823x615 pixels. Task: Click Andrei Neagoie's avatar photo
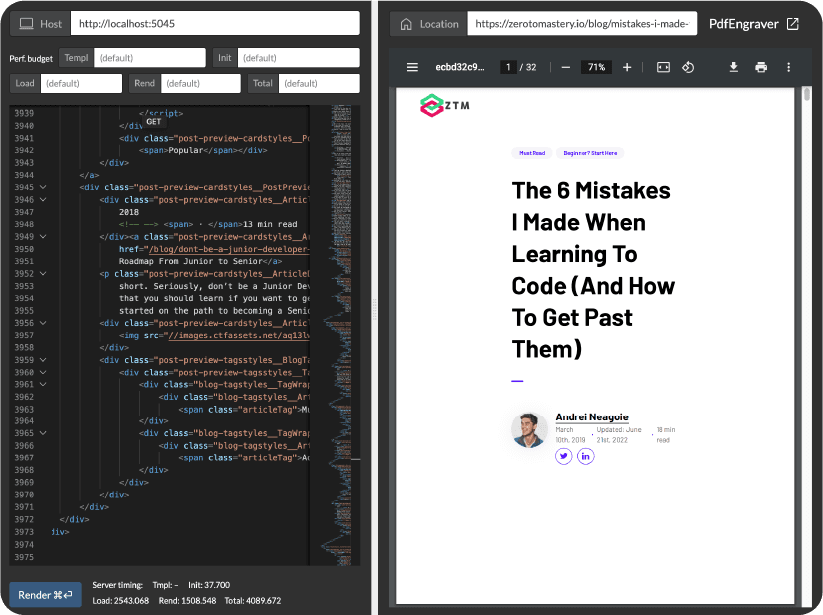(530, 430)
